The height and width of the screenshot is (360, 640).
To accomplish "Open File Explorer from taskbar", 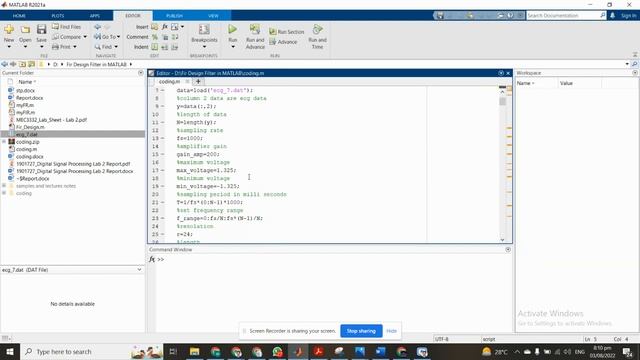I will [x=194, y=351].
